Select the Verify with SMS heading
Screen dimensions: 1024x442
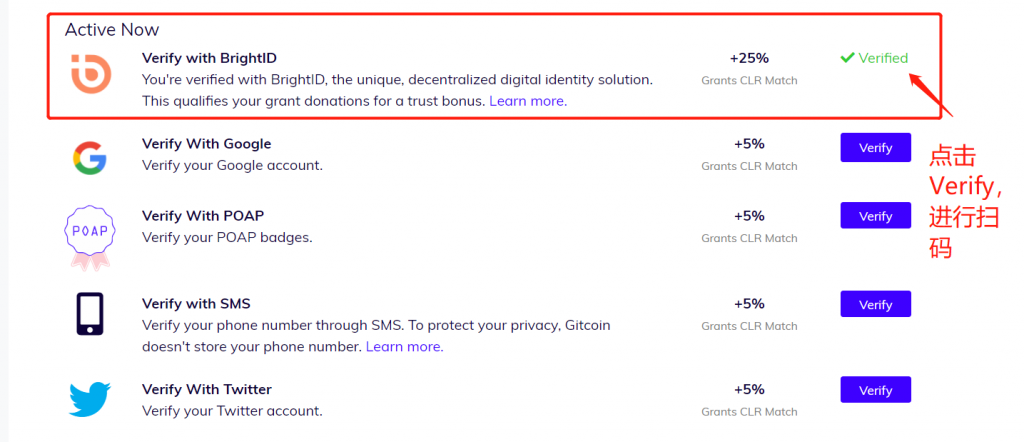click(201, 304)
